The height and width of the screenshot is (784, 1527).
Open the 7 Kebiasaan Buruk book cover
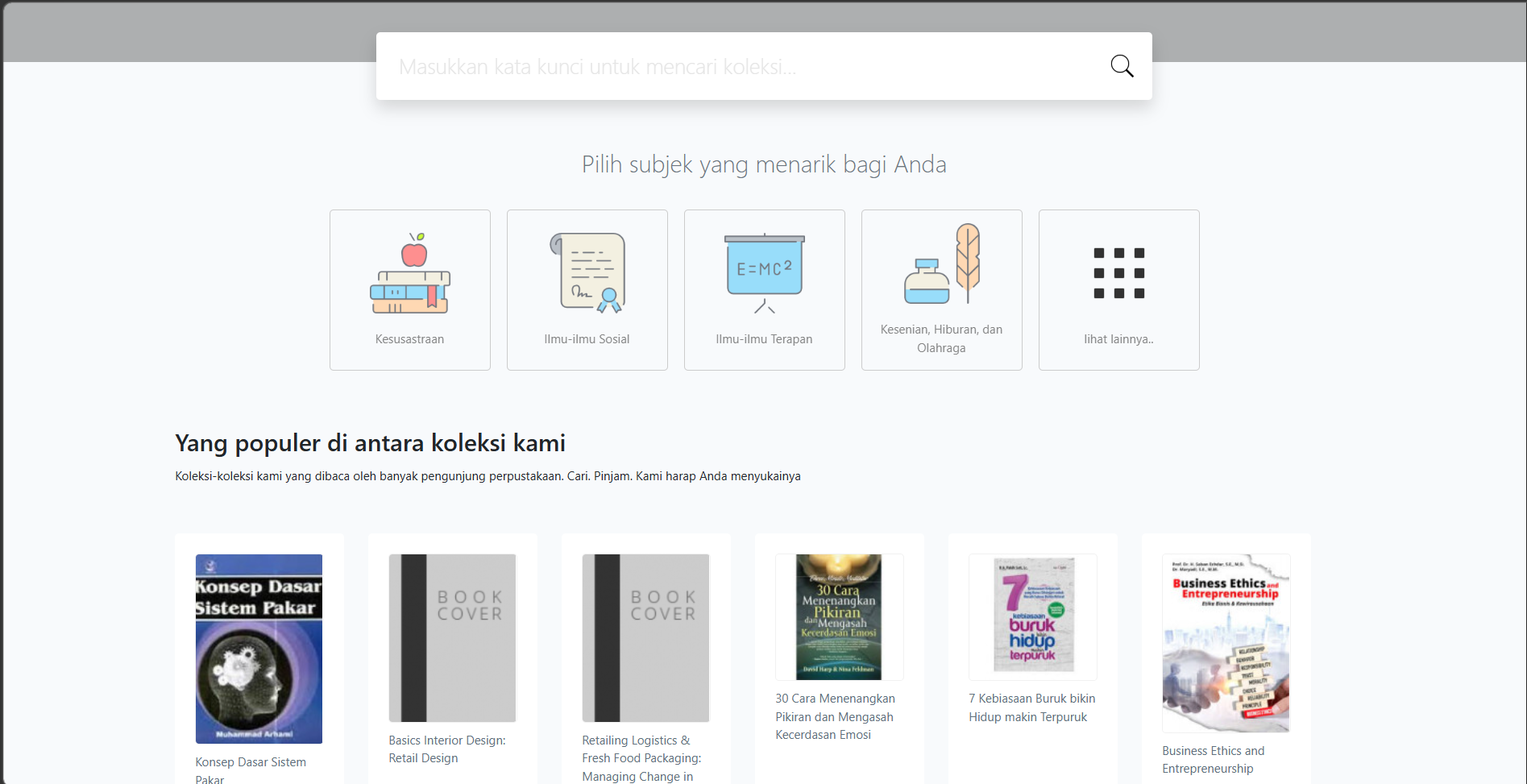1033,616
